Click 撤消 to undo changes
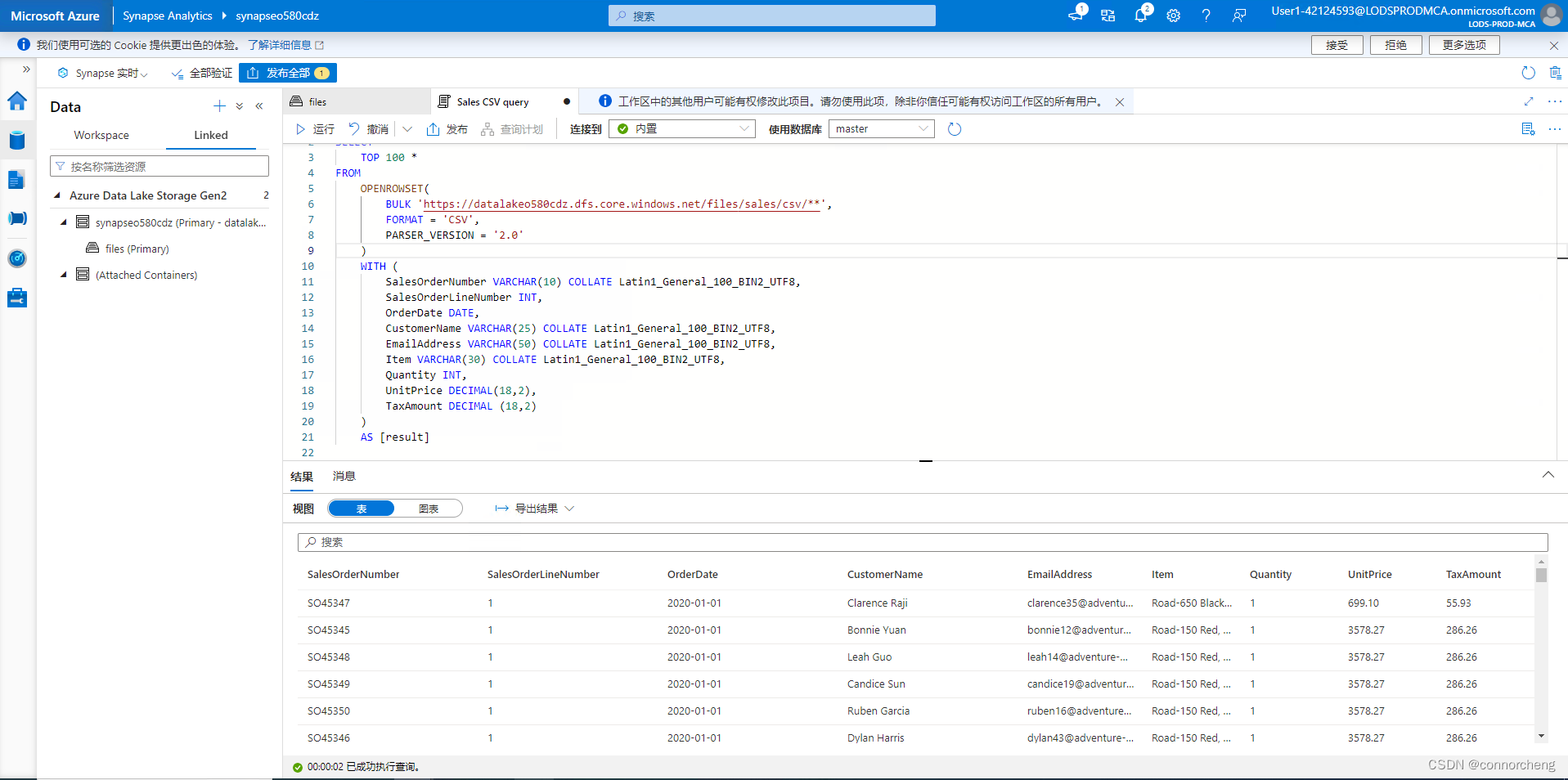The width and height of the screenshot is (1568, 780). [x=368, y=129]
